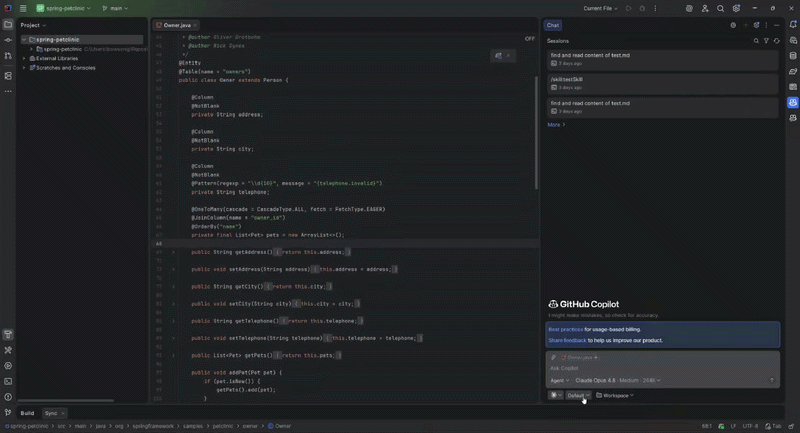Viewport: 800px width, 433px height.
Task: Open the Terminal tool window
Action: 8,381
